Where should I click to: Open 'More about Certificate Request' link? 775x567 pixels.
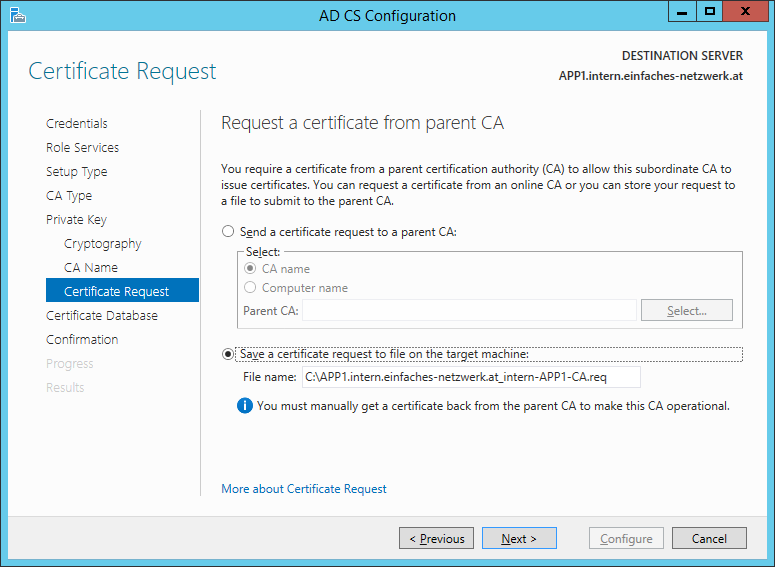tap(304, 489)
